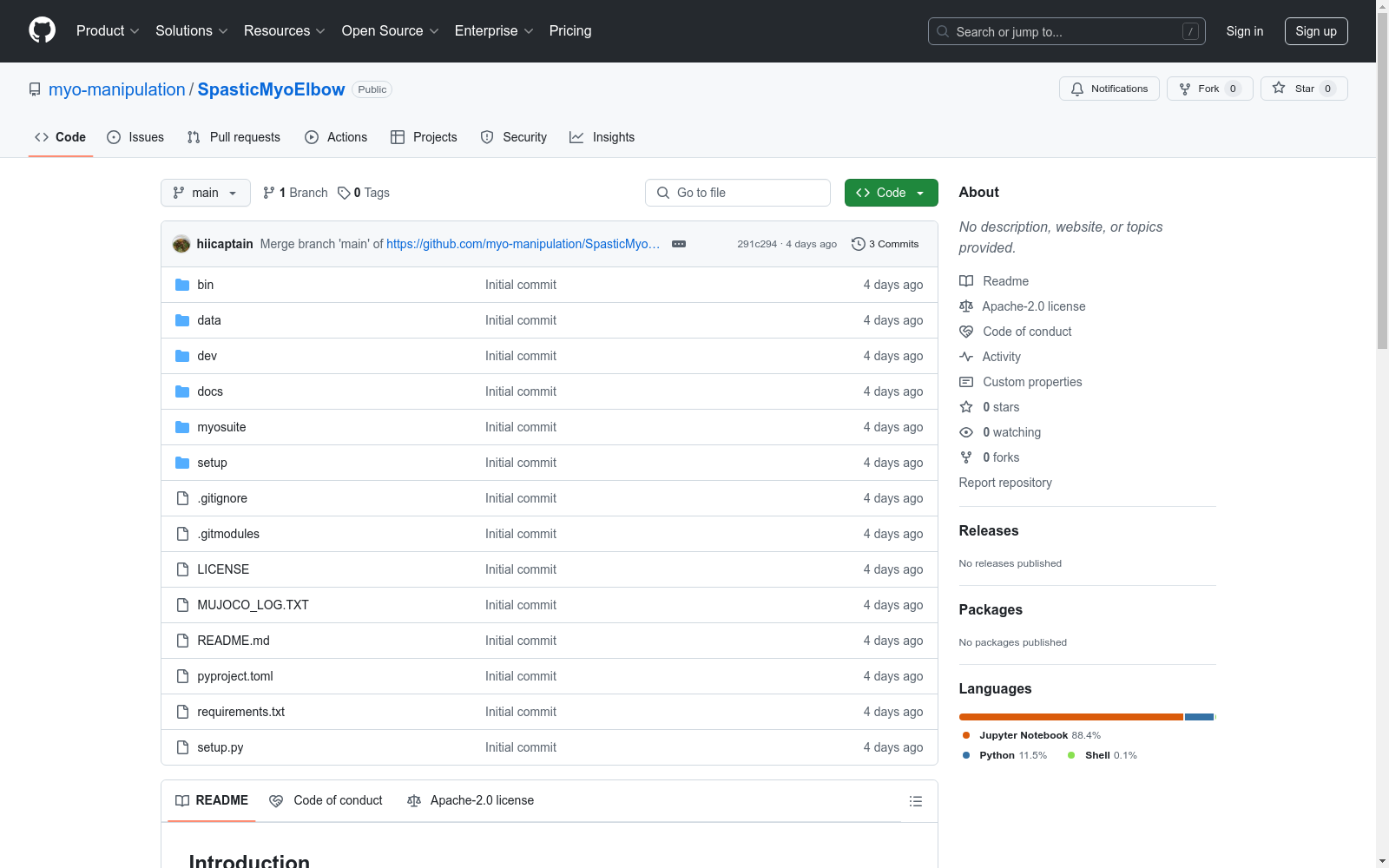Open the Enterprise dropdown menu
Image resolution: width=1389 pixels, height=868 pixels.
[x=494, y=31]
